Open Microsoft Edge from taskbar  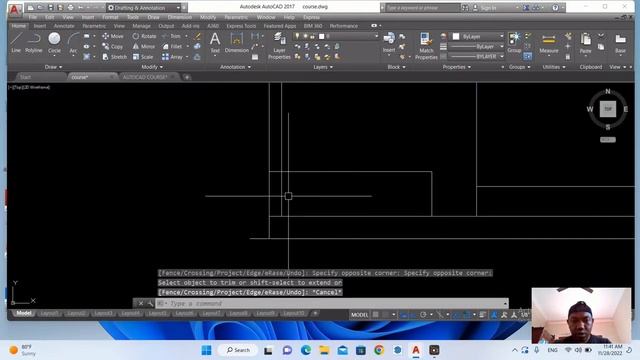(306, 350)
